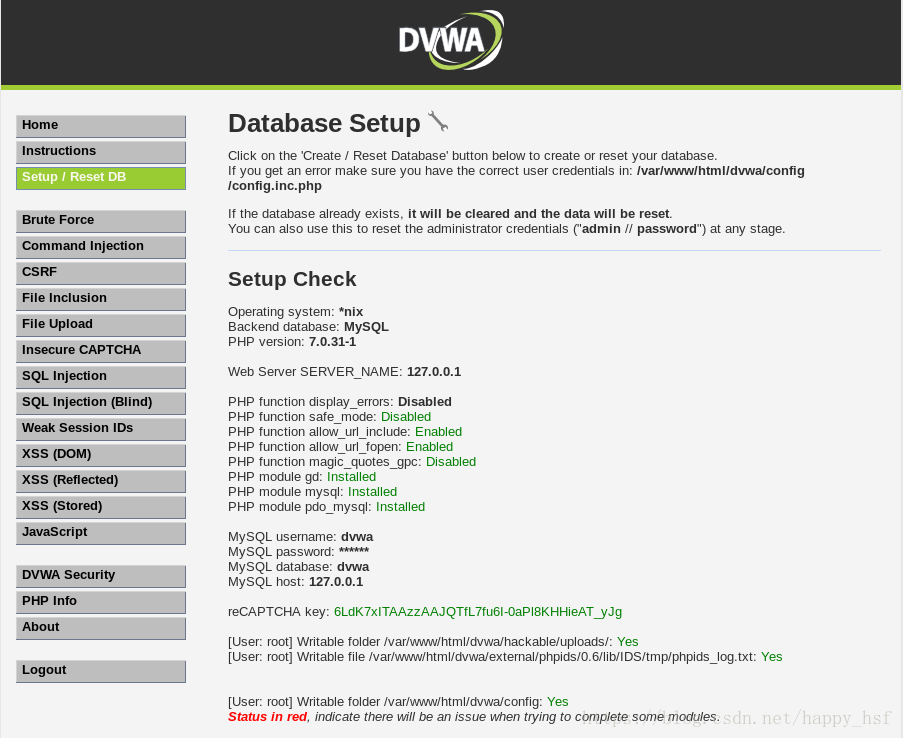Open Insecure CAPTCHA module

click(x=101, y=350)
